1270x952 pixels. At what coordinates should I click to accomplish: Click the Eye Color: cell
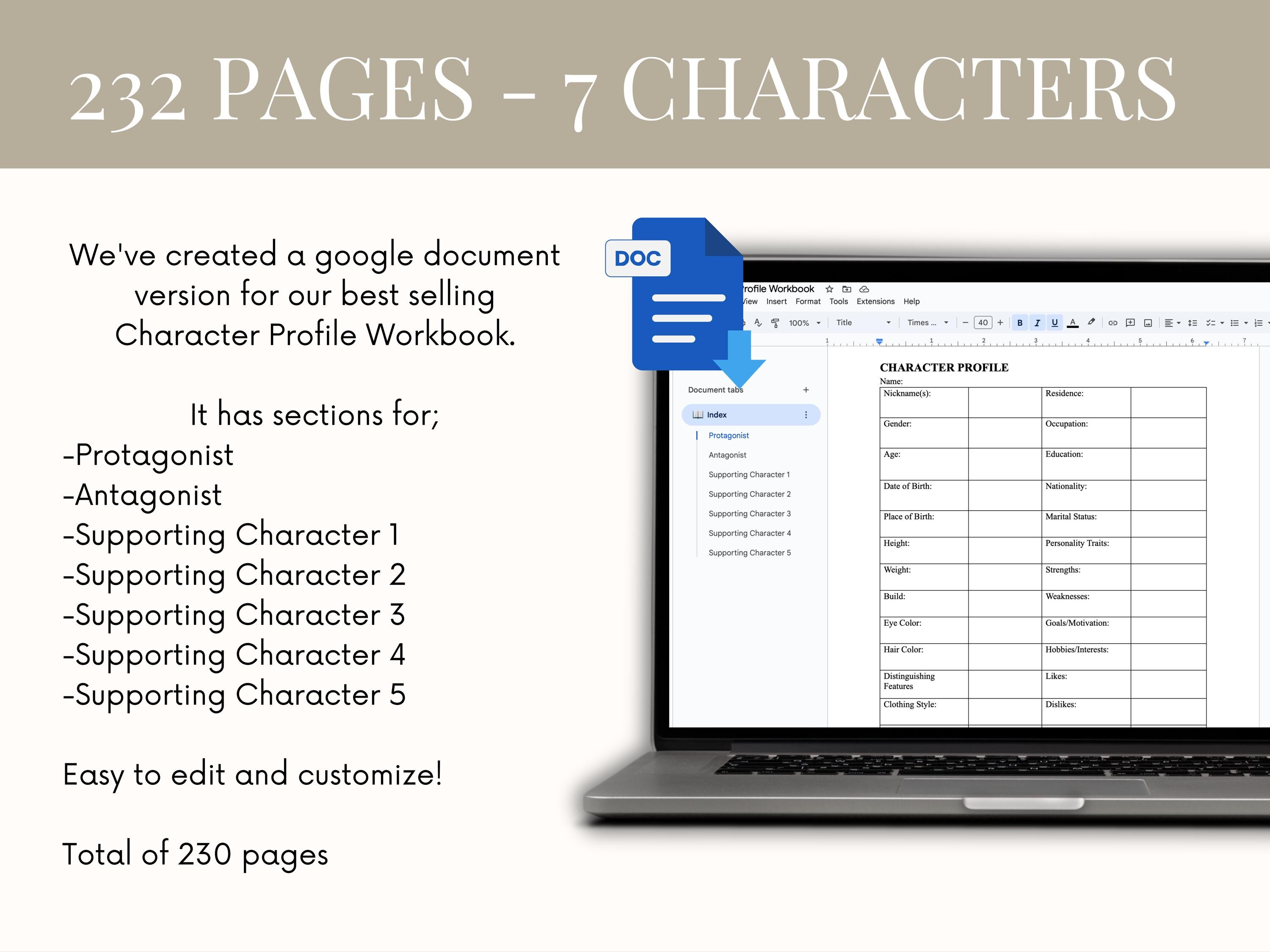(924, 630)
